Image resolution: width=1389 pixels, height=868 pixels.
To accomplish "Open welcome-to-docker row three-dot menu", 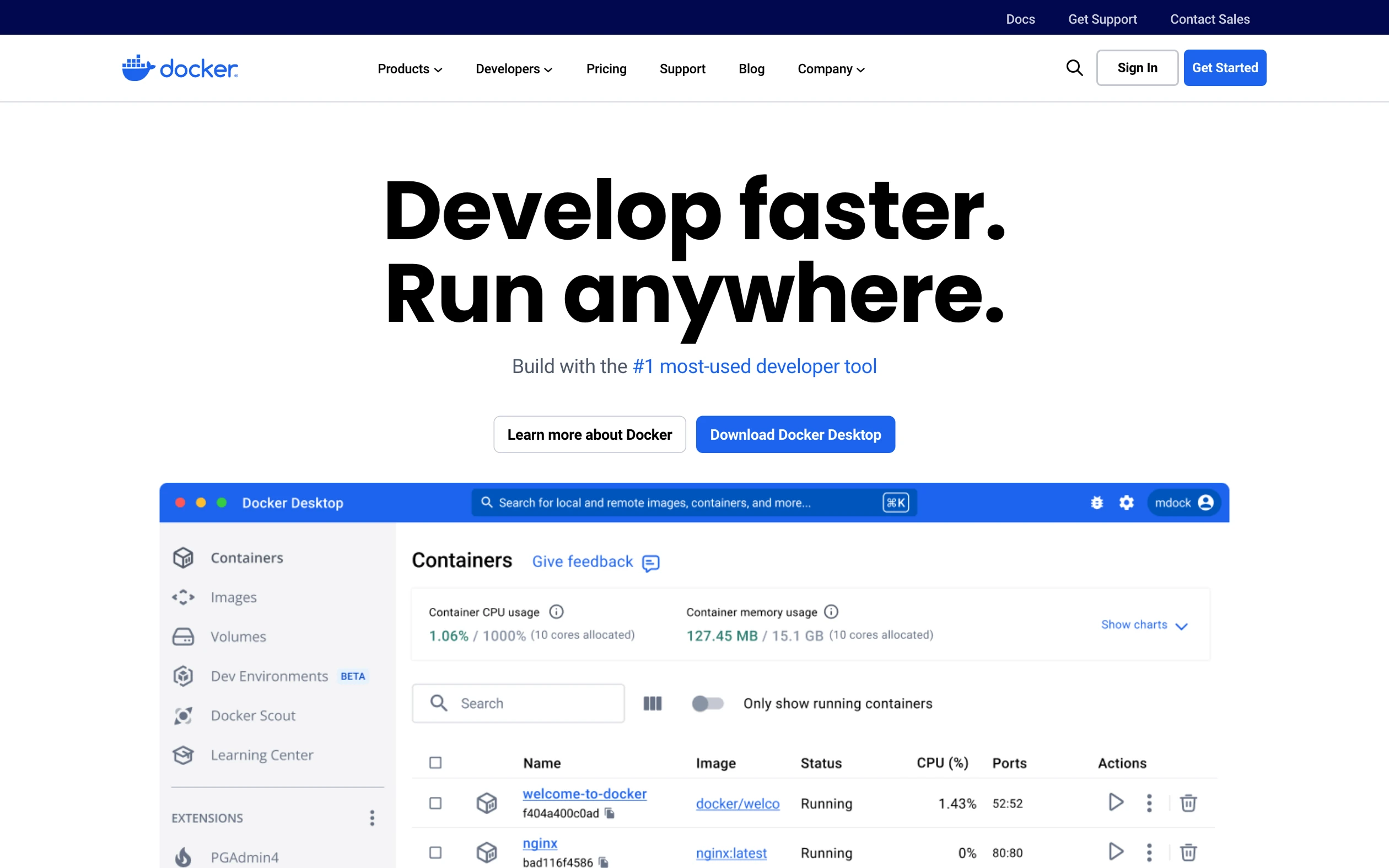I will (1149, 802).
